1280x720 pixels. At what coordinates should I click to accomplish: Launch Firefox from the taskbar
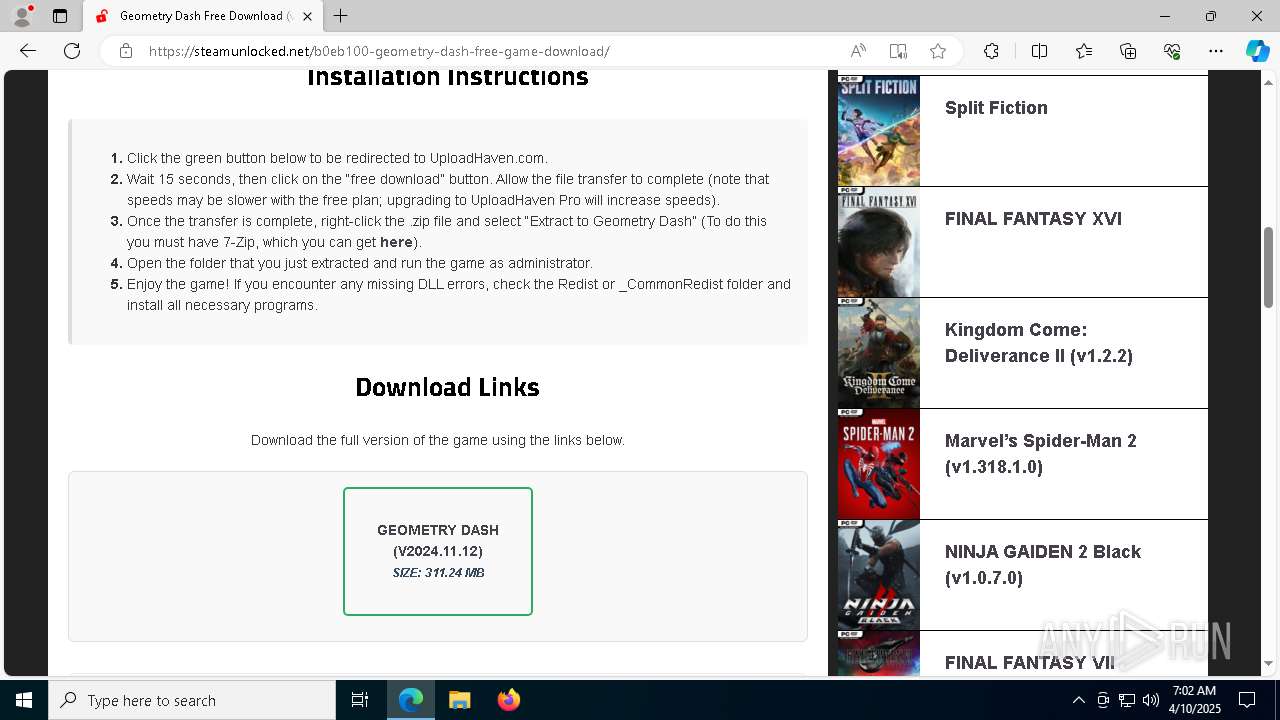pyautogui.click(x=509, y=700)
